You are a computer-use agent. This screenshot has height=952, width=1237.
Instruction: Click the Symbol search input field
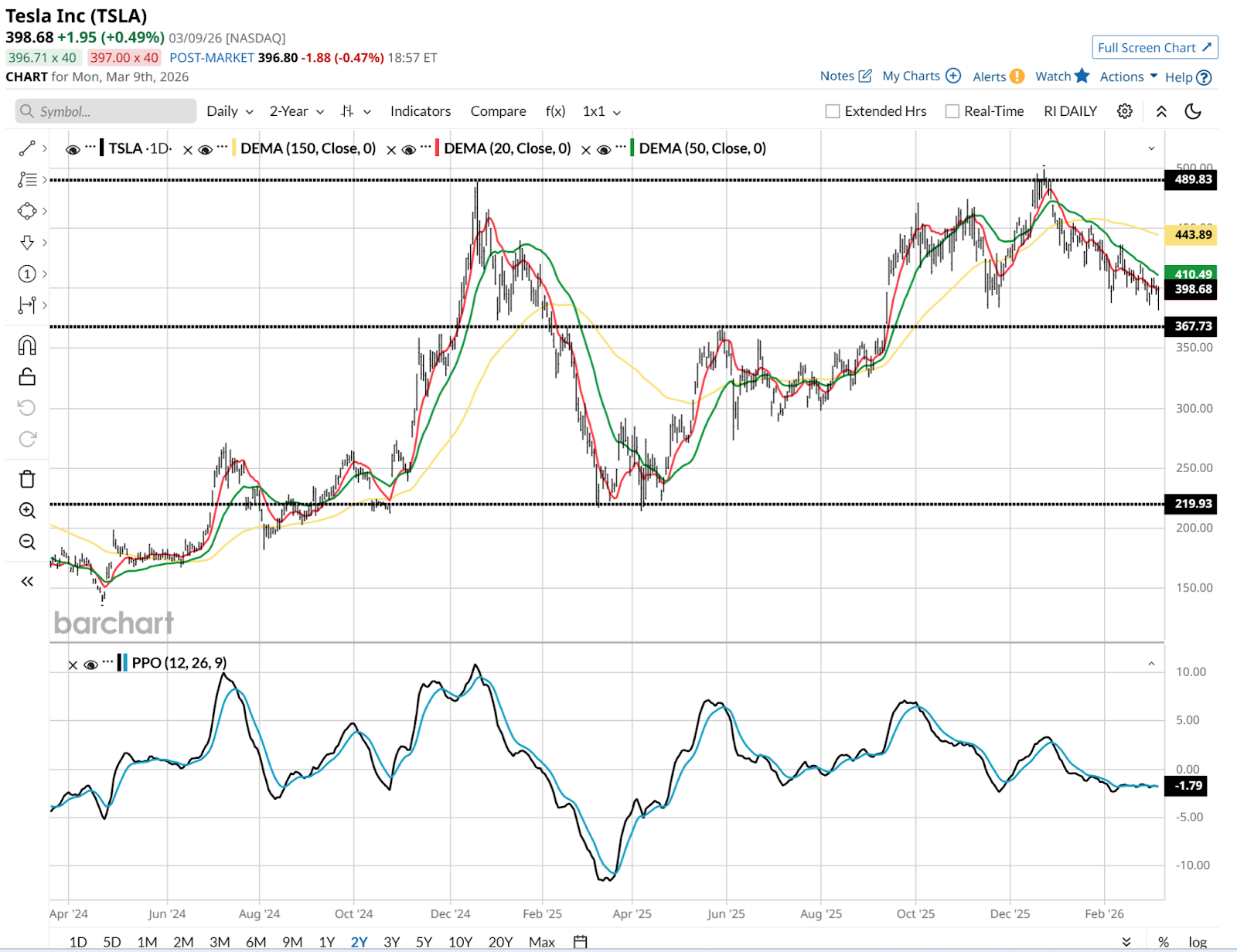pyautogui.click(x=106, y=111)
